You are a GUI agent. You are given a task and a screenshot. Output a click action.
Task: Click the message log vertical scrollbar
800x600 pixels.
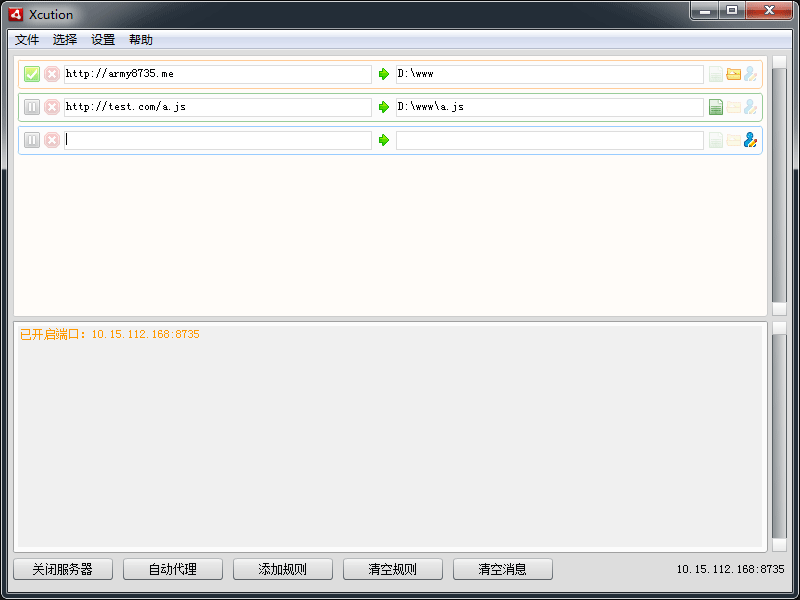[x=779, y=437]
